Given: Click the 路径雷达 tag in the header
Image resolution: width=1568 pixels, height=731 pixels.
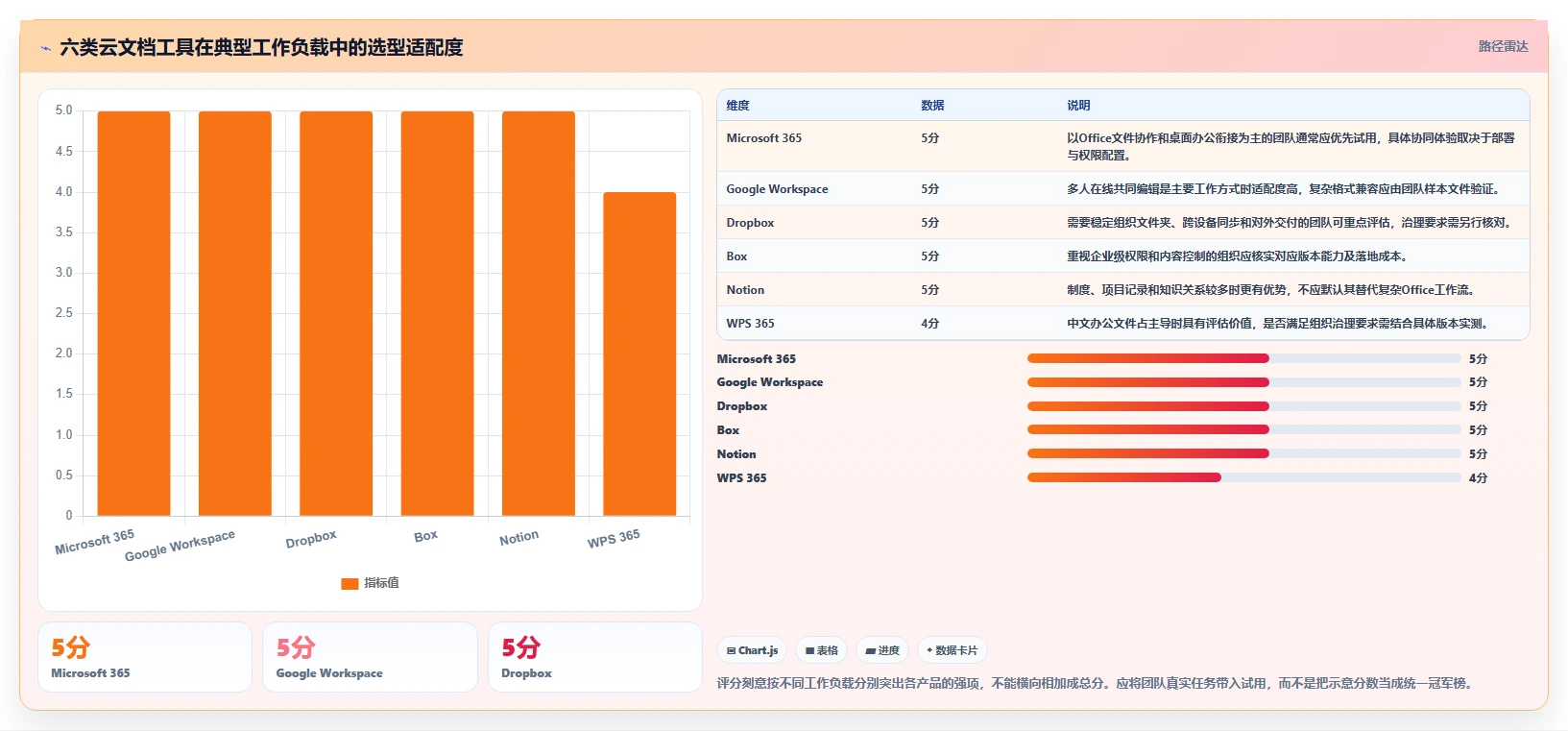Looking at the screenshot, I should [1503, 46].
